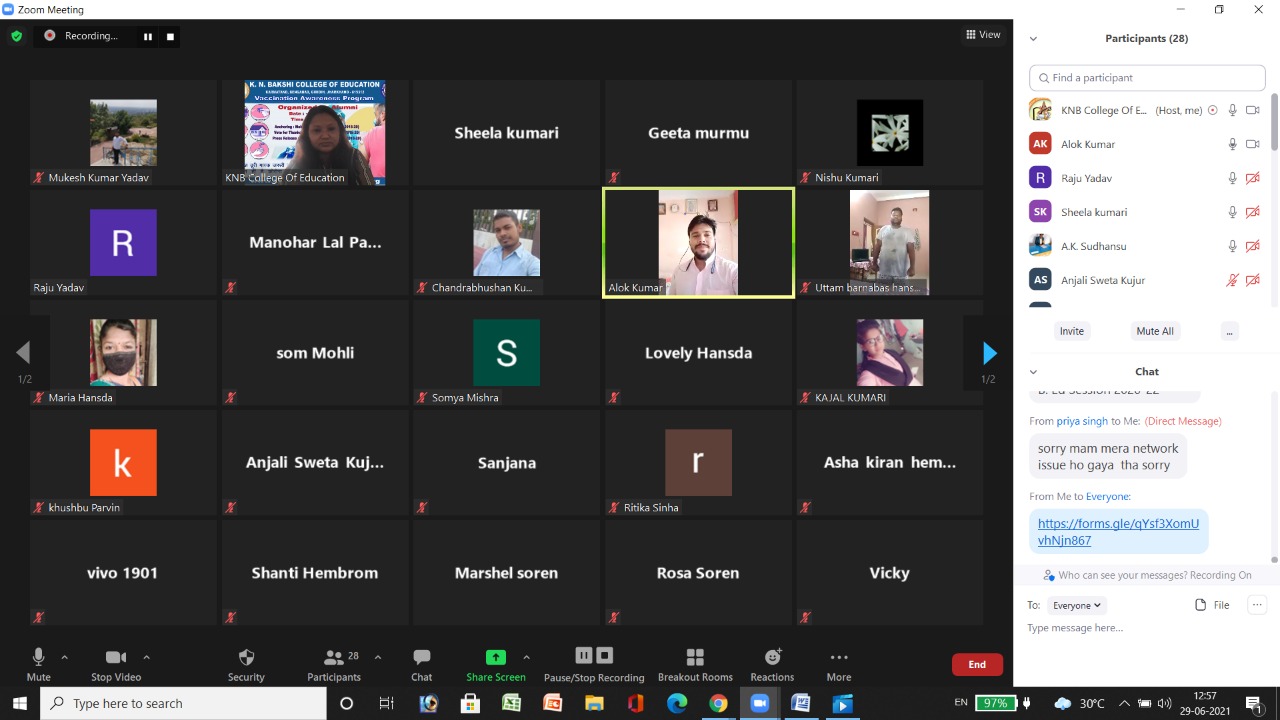Open the Windows Start button
Image resolution: width=1280 pixels, height=720 pixels.
[19, 703]
